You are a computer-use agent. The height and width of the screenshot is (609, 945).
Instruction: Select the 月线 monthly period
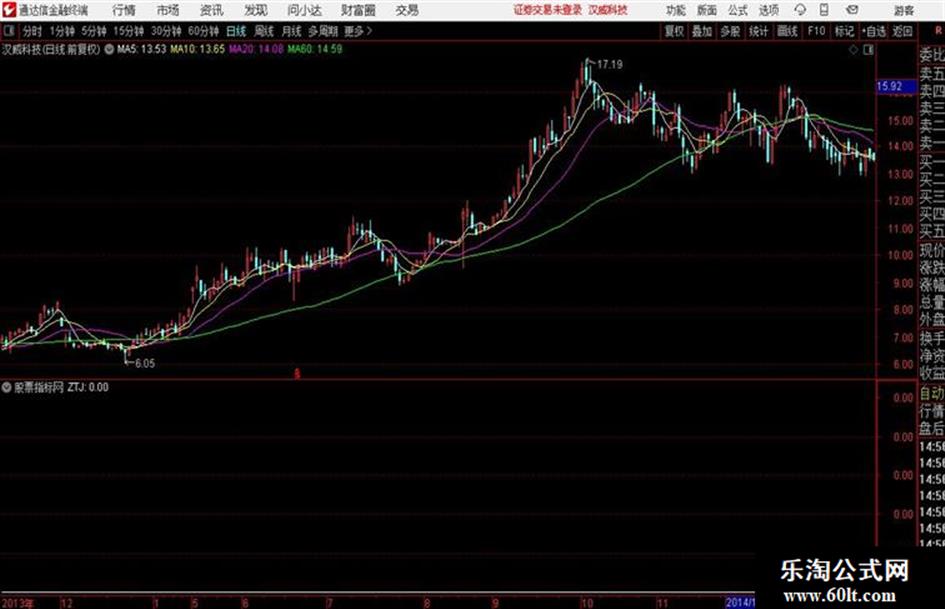(291, 31)
